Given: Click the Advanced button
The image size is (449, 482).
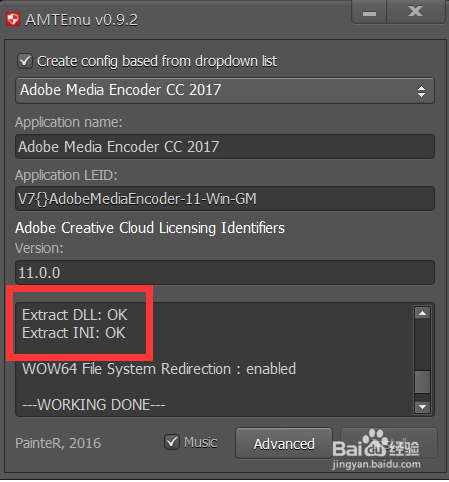Looking at the screenshot, I should pyautogui.click(x=284, y=444).
